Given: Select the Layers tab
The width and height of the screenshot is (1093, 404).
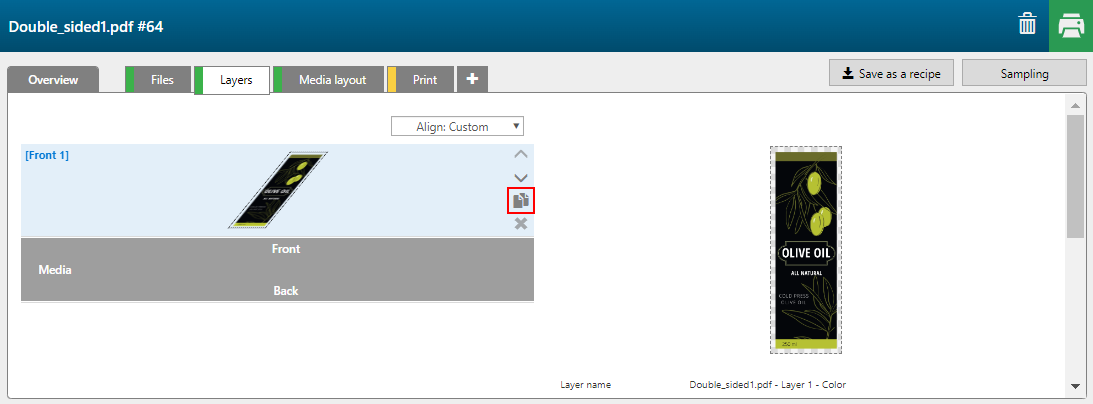Looking at the screenshot, I should (236, 80).
